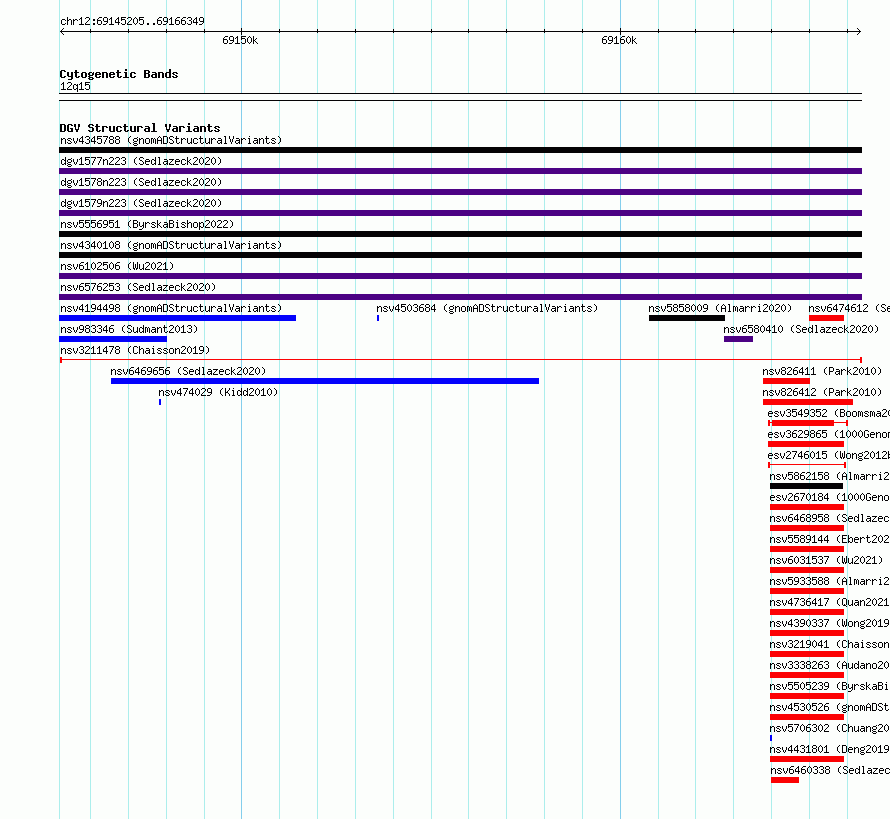Click the nsv4390337 Wong2019 label
The image size is (890, 819).
830,623
